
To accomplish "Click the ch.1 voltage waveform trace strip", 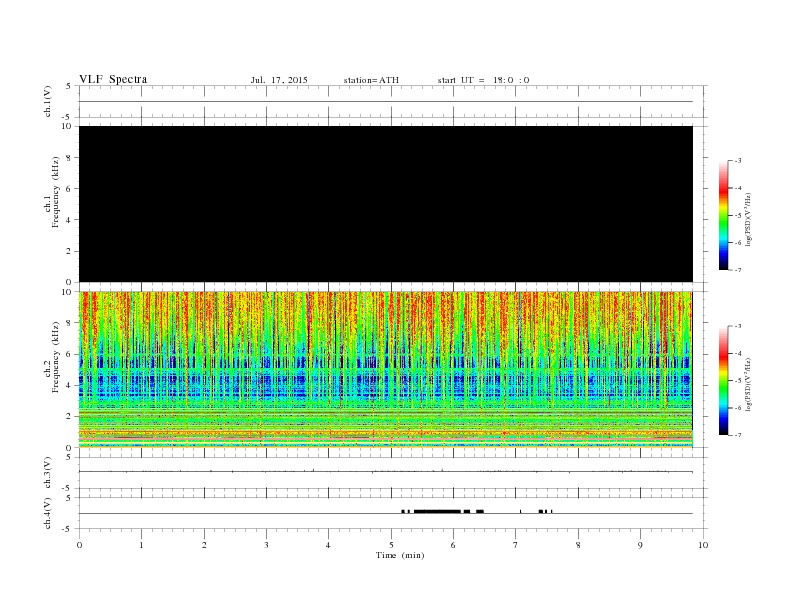I will tap(385, 101).
